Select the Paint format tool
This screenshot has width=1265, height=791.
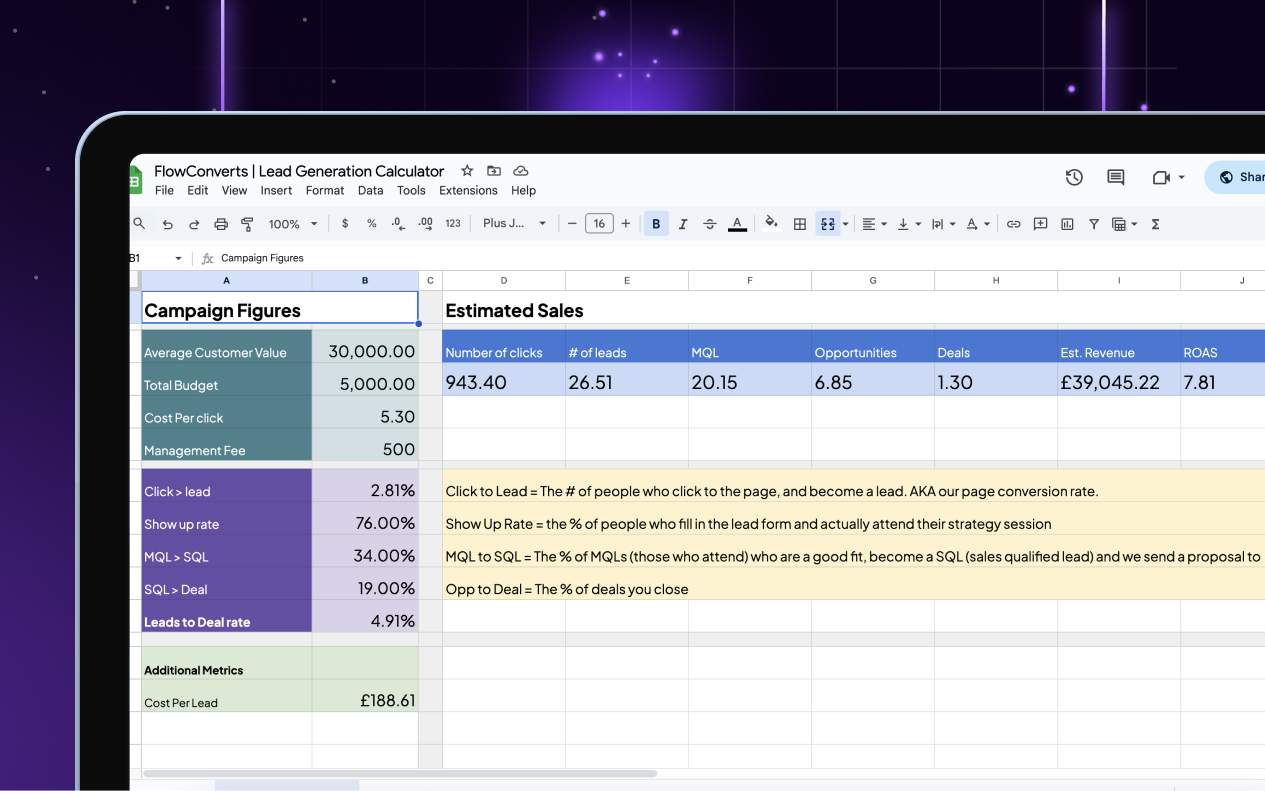click(247, 223)
